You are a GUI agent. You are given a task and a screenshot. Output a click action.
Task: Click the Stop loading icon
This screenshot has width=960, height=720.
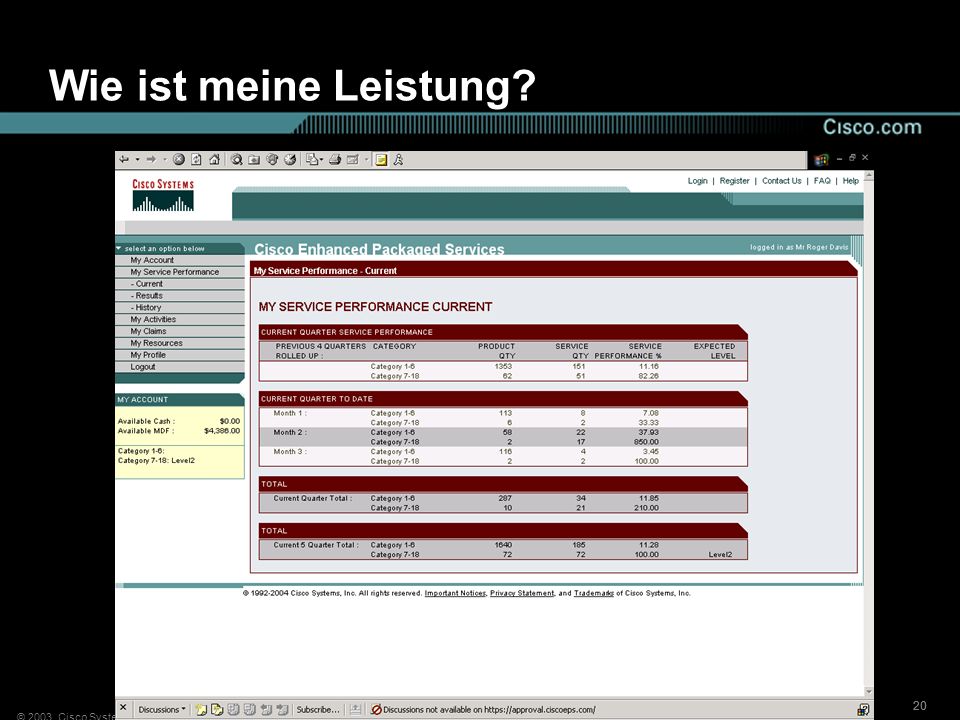click(x=178, y=160)
